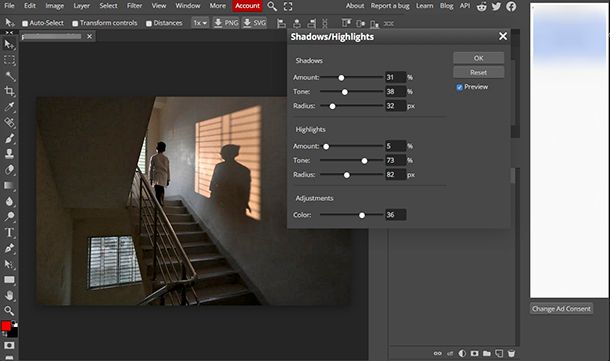This screenshot has width=610, height=361.
Task: Select the Spot Healing Brush tool
Action: (x=9, y=123)
